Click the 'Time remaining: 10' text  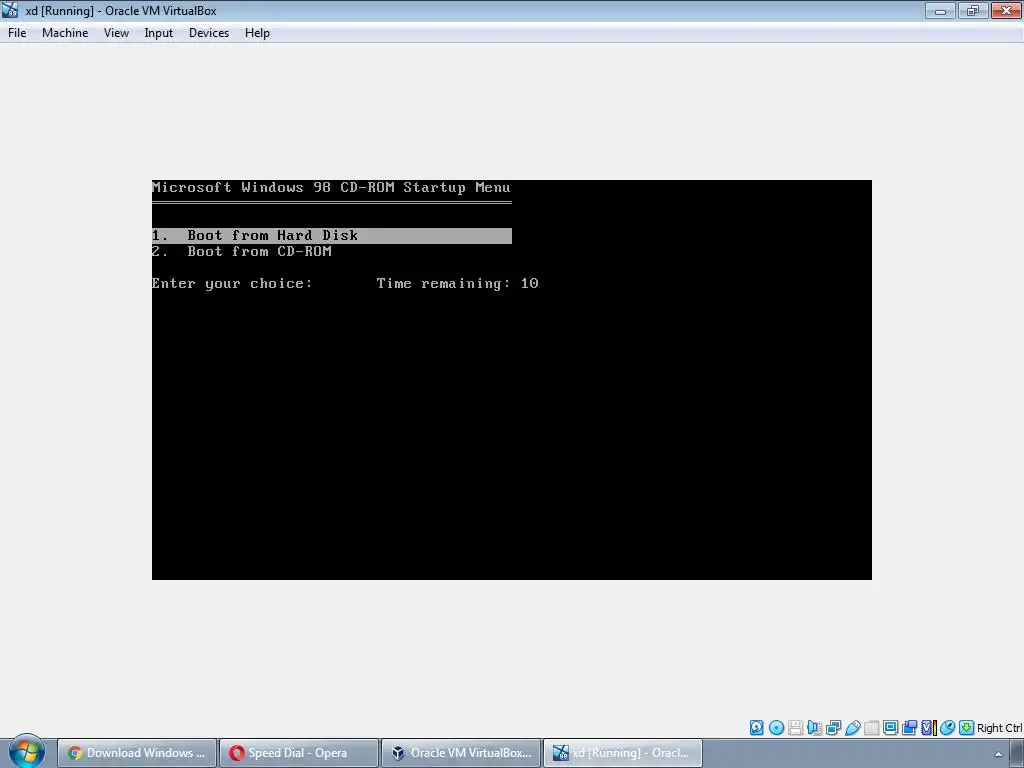(457, 283)
